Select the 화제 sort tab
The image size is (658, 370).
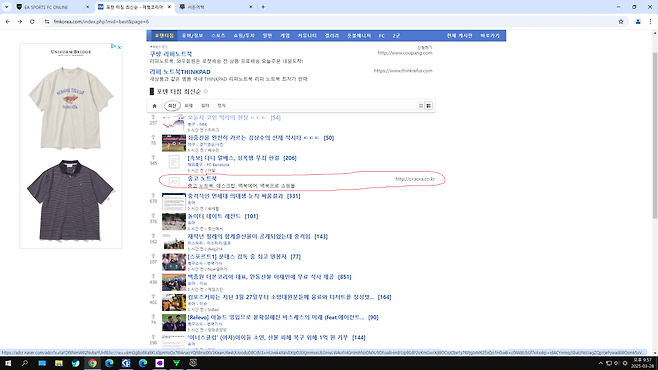tap(188, 106)
